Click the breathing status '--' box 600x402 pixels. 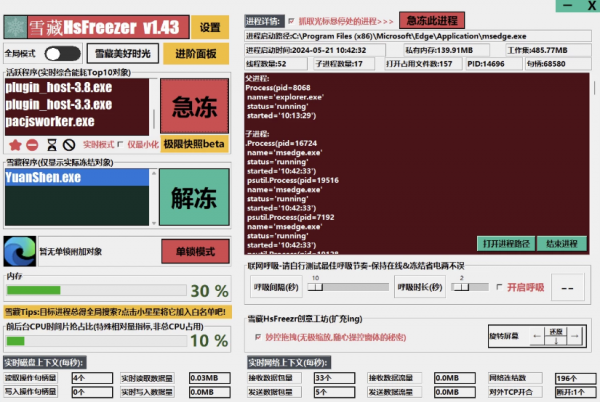tap(567, 287)
